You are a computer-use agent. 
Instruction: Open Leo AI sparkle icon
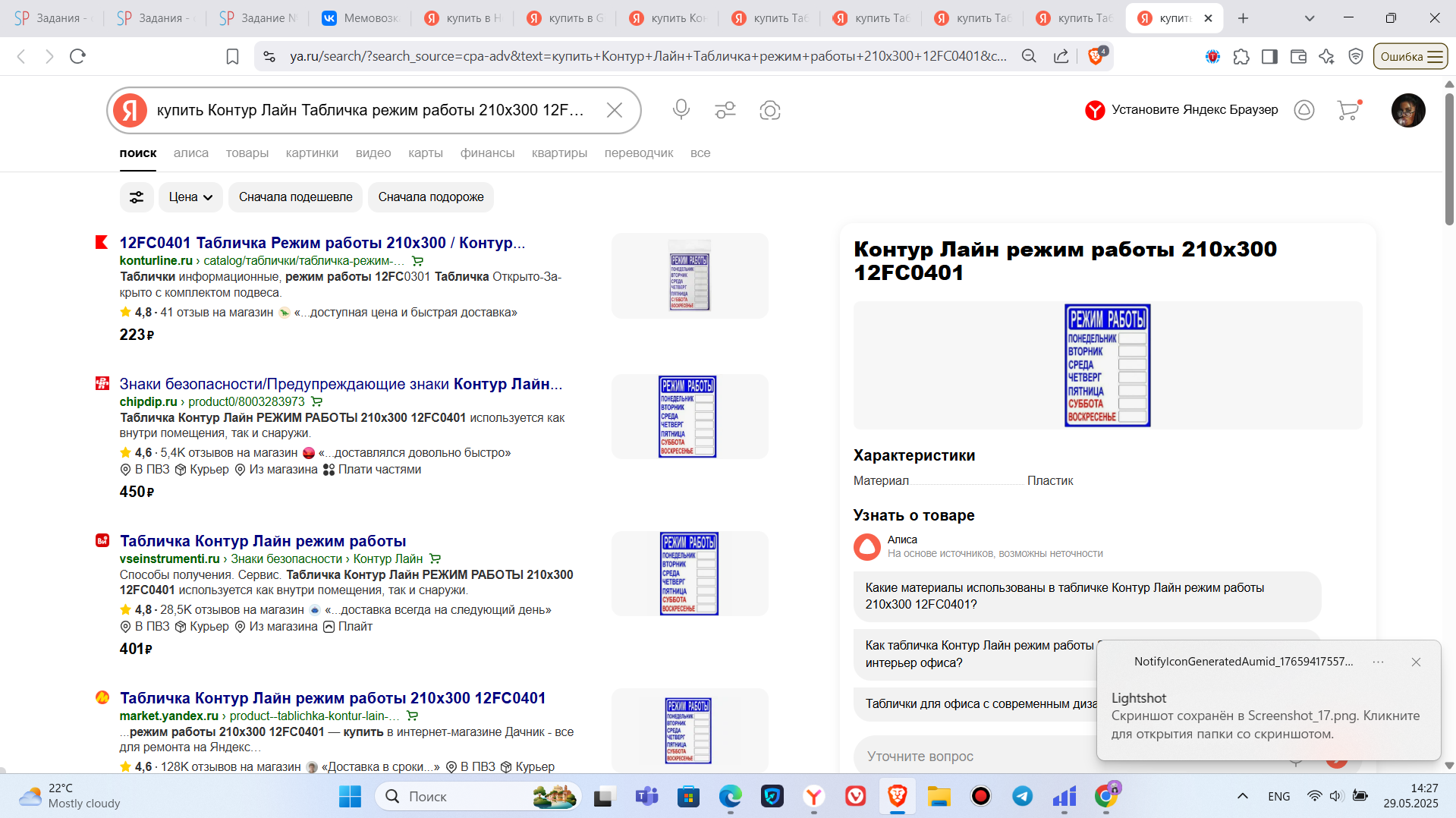[x=1327, y=56]
